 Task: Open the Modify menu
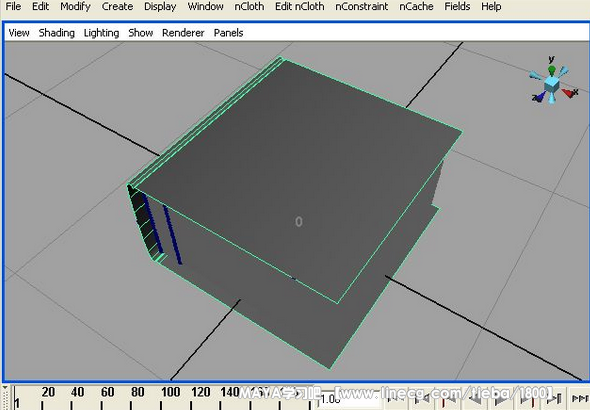(75, 6)
